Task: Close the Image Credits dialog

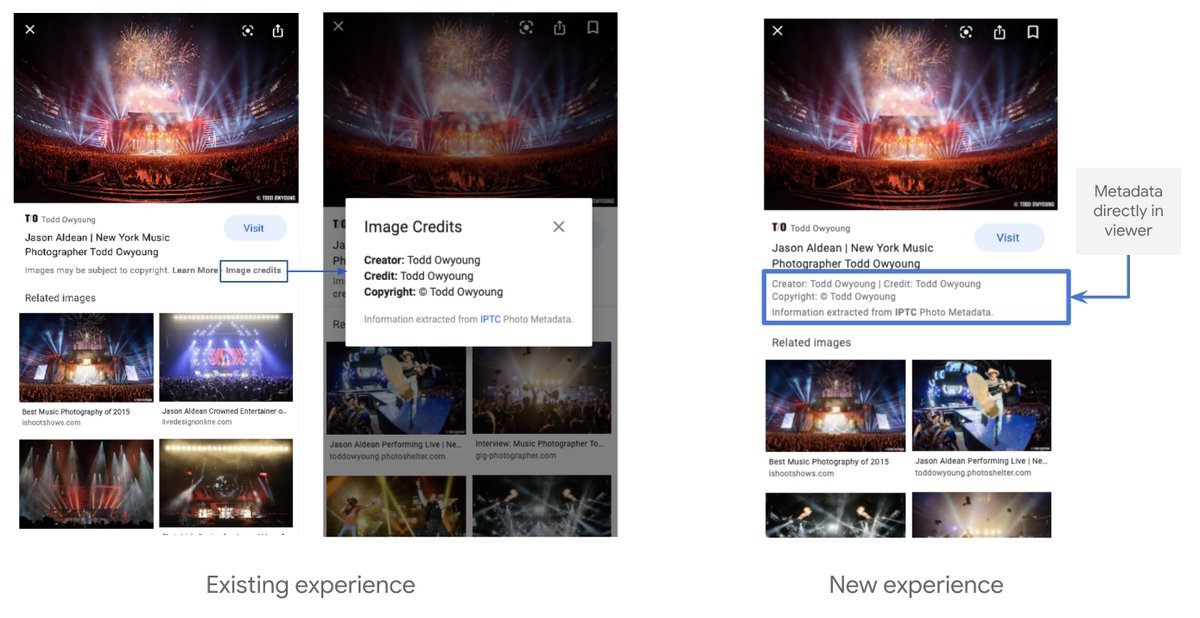Action: coord(558,226)
